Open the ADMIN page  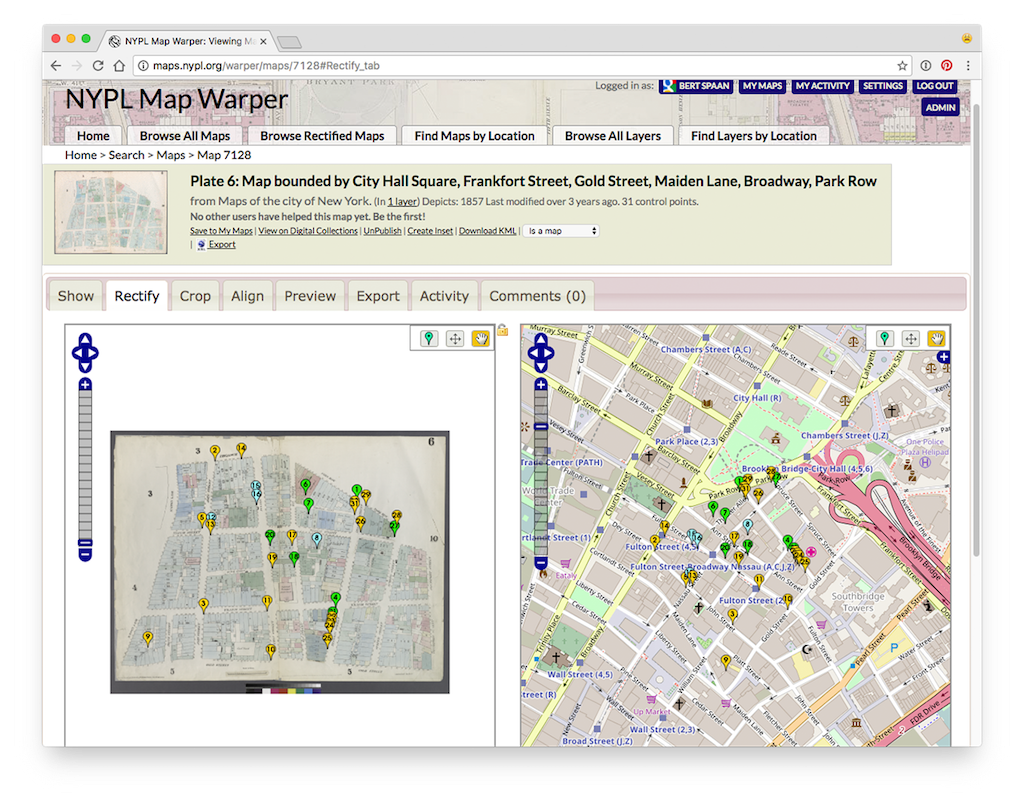tap(940, 107)
